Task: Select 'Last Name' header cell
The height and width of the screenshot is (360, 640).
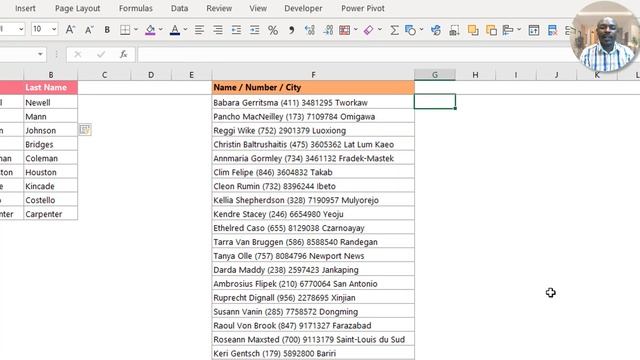Action: click(x=51, y=87)
